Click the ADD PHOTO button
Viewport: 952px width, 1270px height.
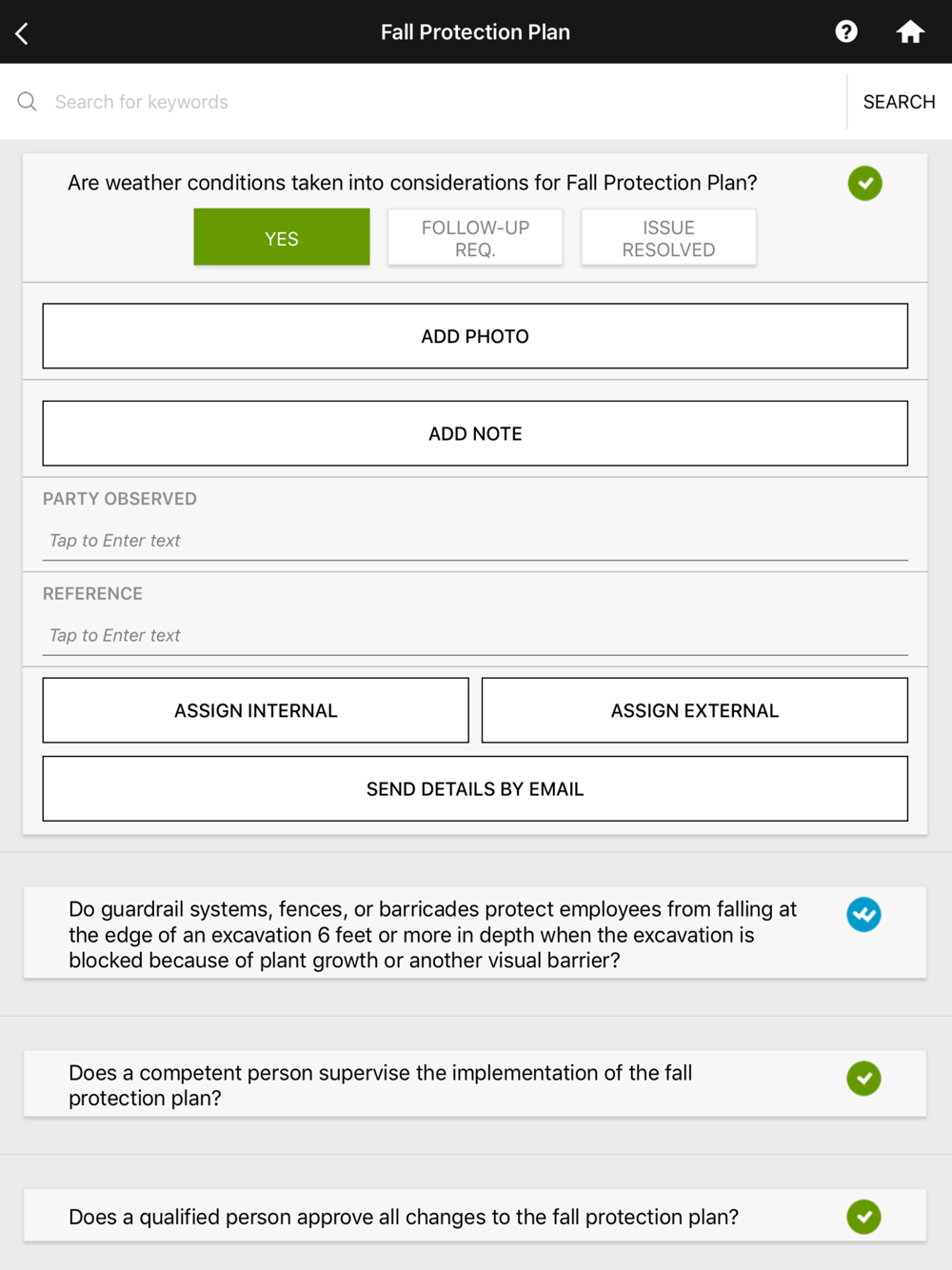pyautogui.click(x=475, y=336)
